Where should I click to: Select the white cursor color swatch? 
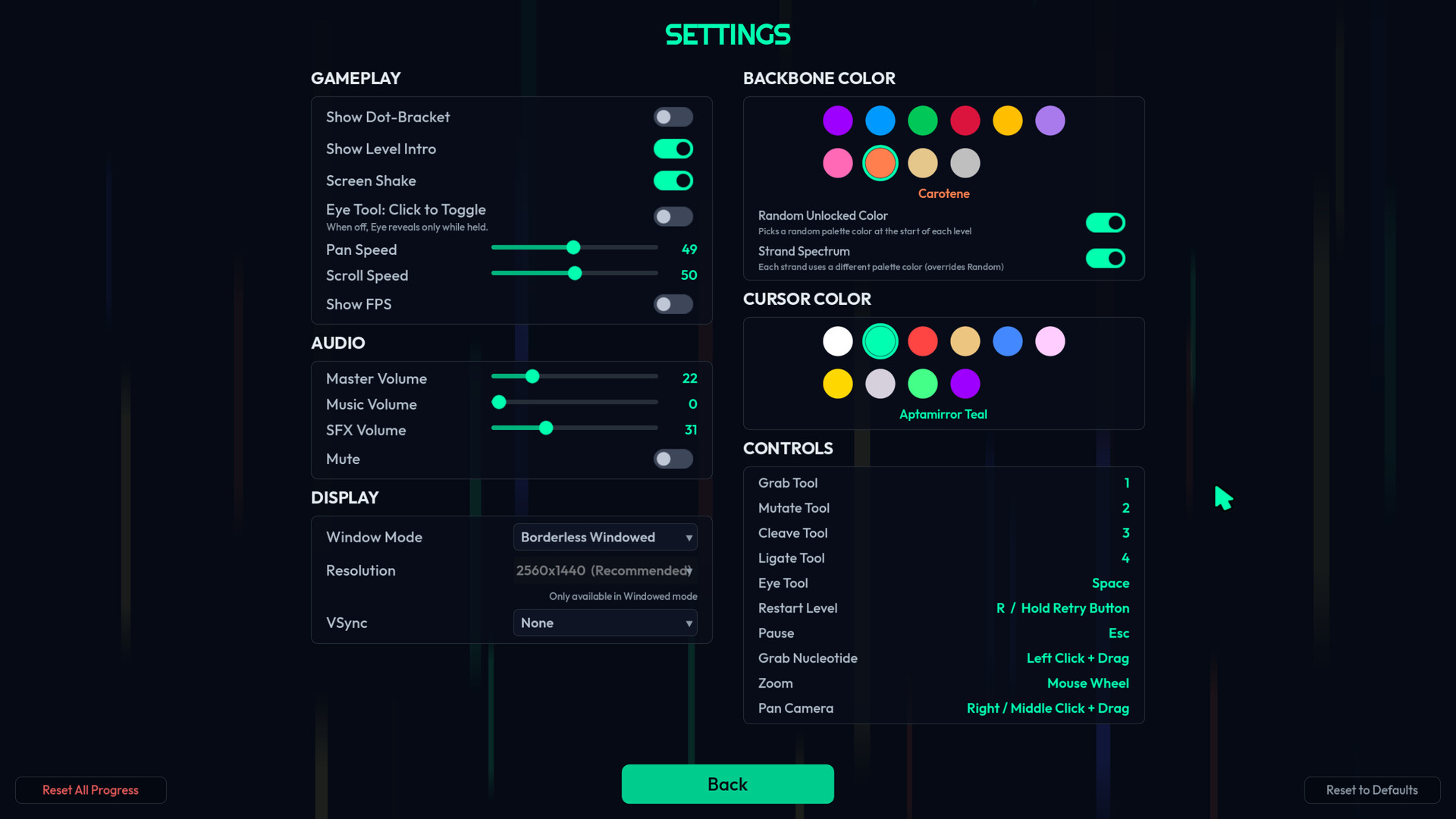[838, 341]
